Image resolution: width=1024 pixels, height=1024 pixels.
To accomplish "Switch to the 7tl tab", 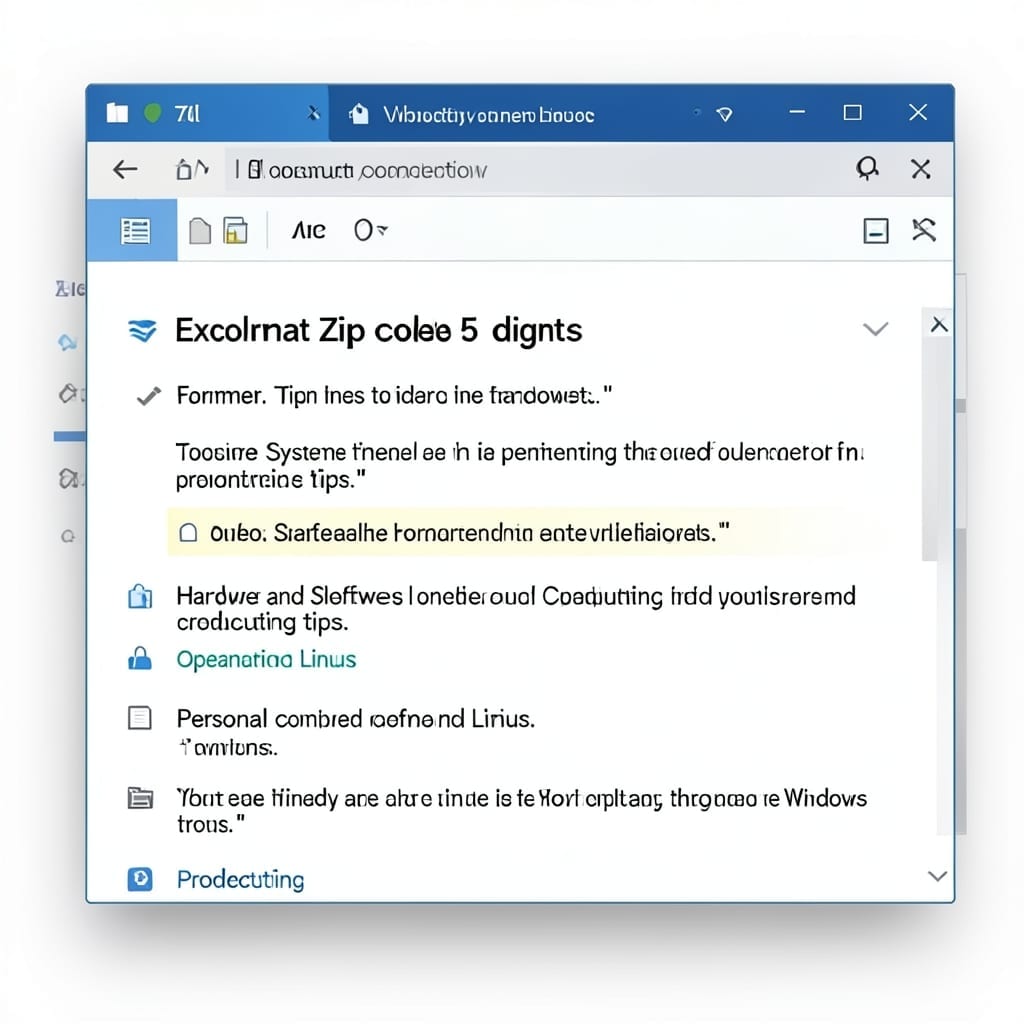I will [208, 113].
